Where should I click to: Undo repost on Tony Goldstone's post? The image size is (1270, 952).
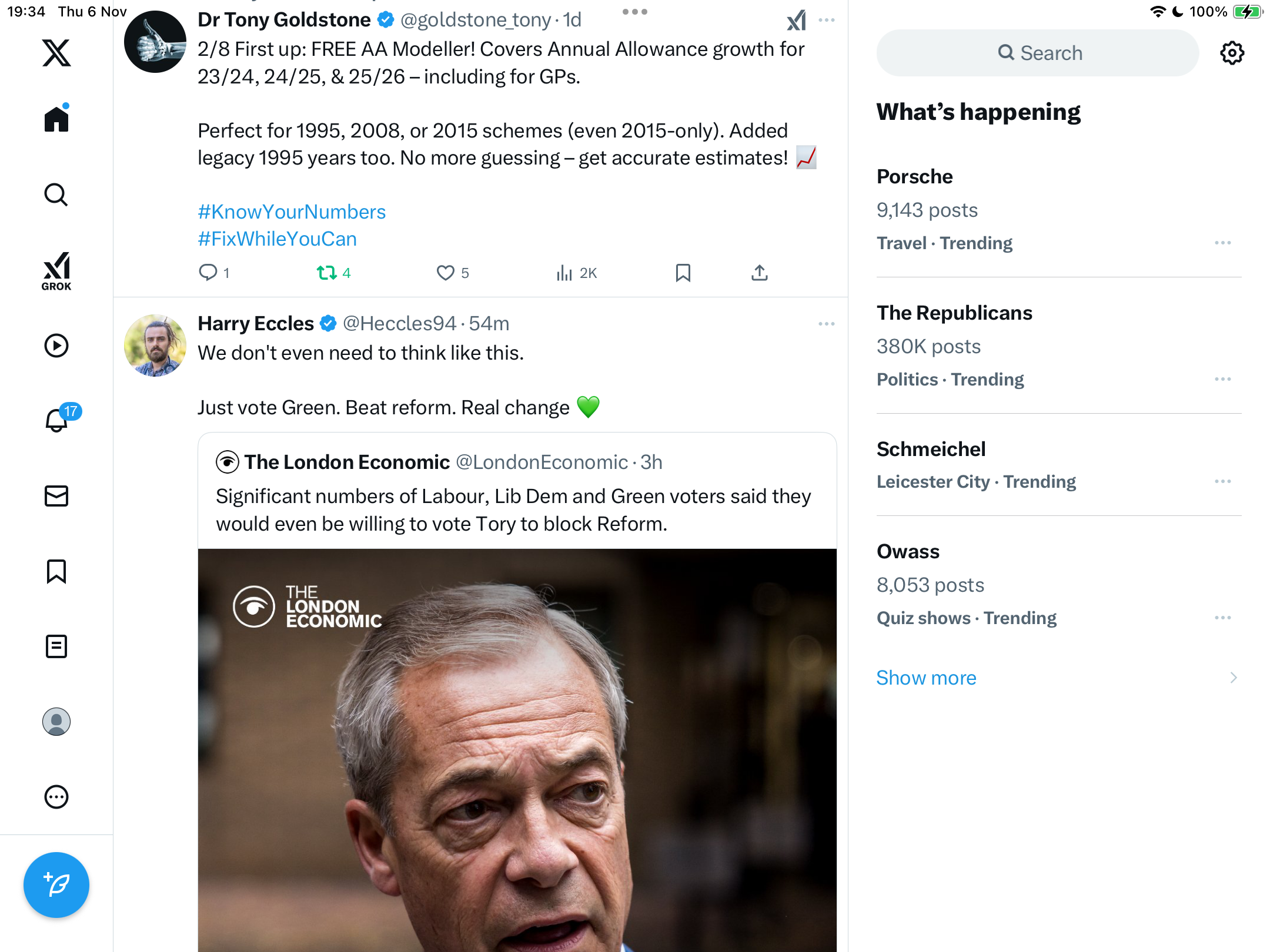(327, 273)
